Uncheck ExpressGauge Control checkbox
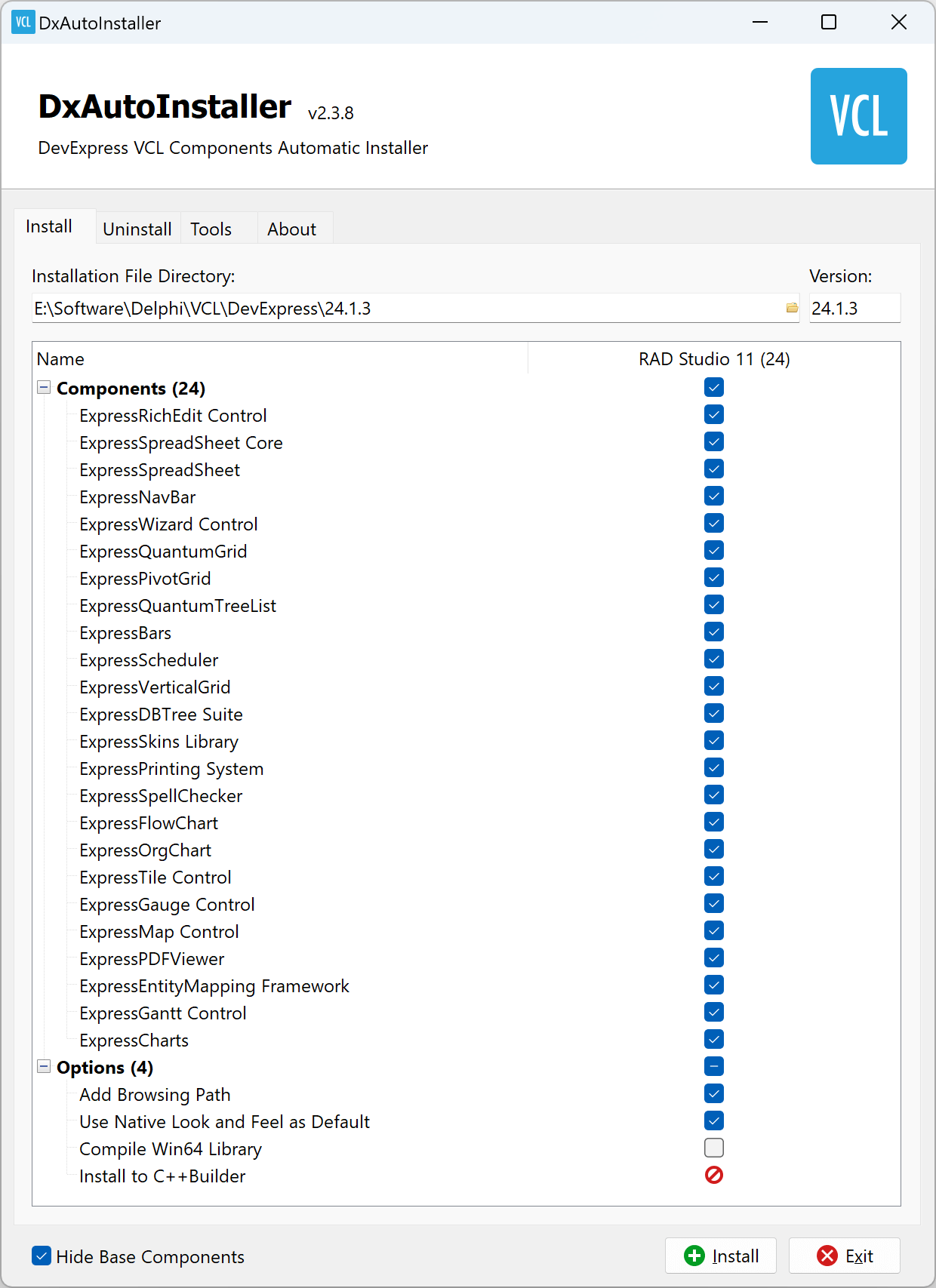 pyautogui.click(x=714, y=903)
